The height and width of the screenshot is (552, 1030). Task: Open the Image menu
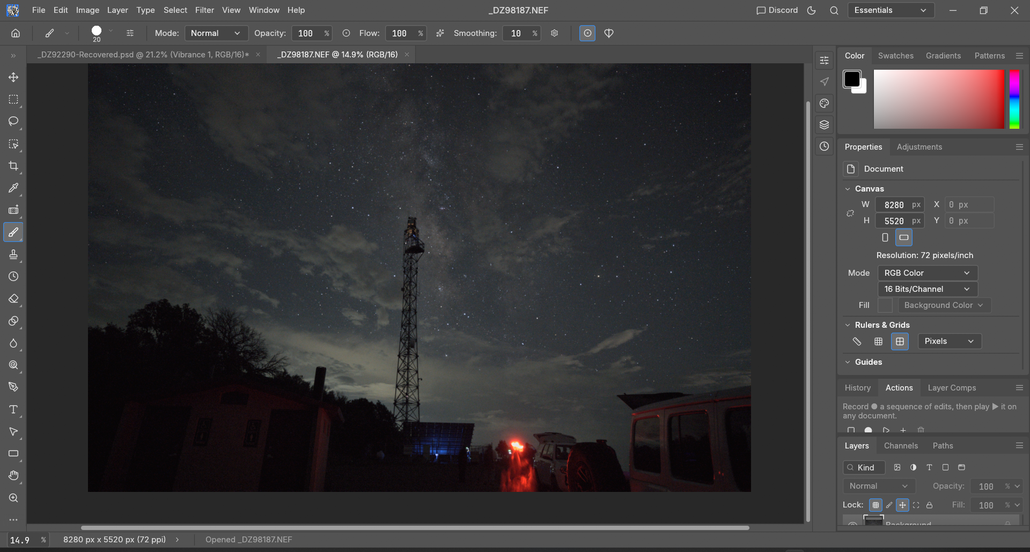(87, 11)
